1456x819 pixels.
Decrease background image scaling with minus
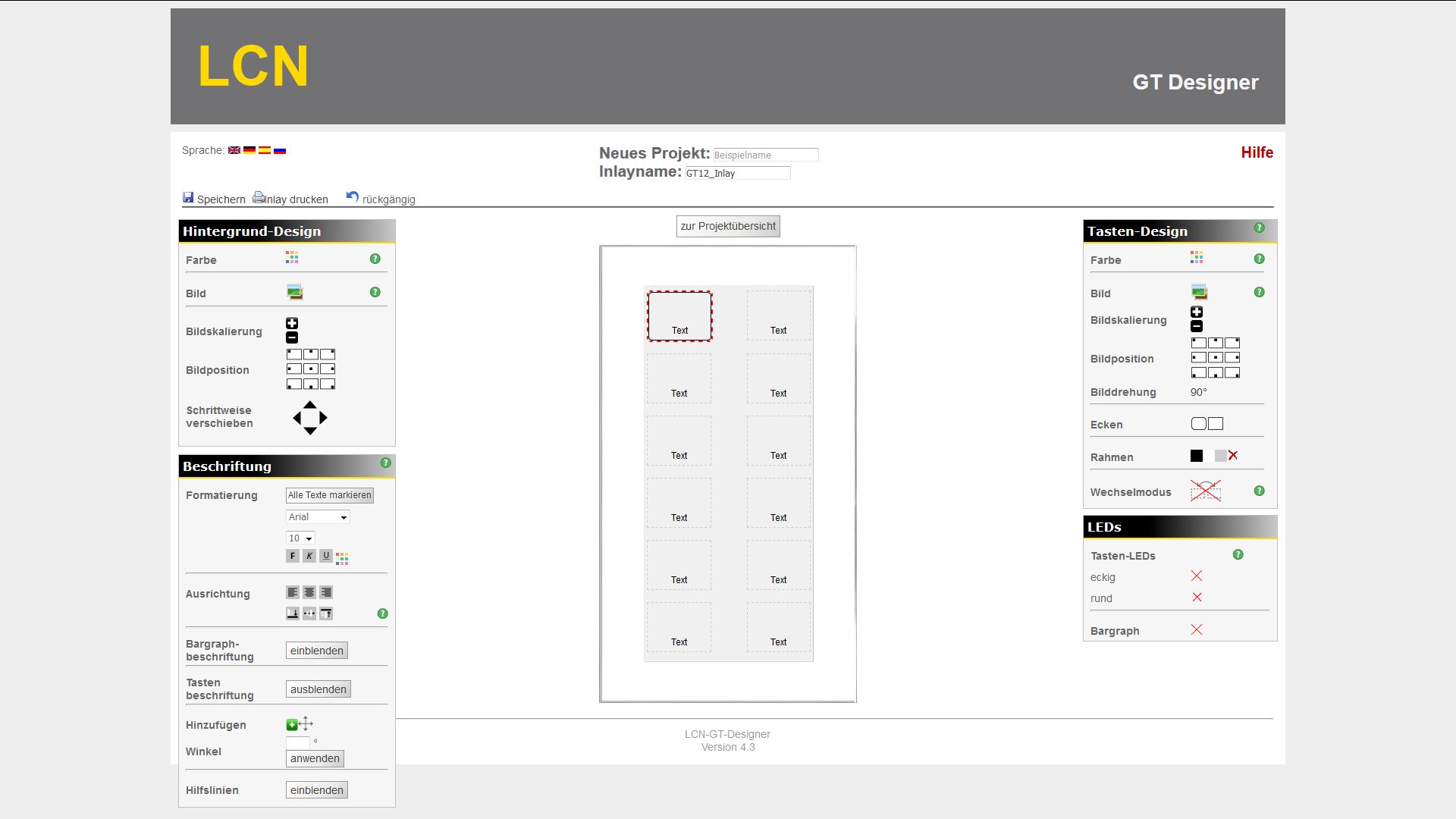(x=292, y=337)
